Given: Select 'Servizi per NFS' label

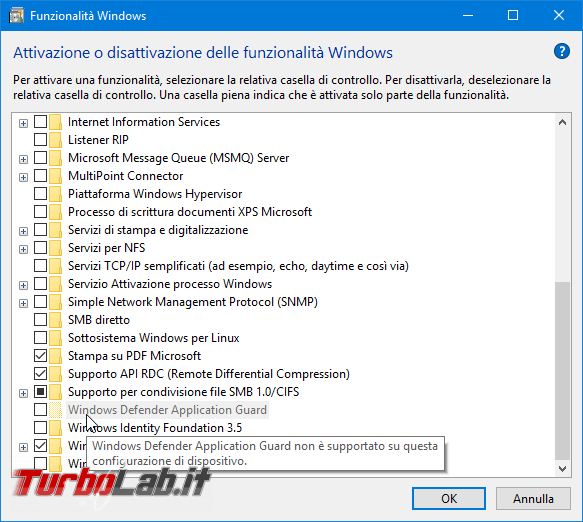Looking at the screenshot, I should (x=106, y=248).
